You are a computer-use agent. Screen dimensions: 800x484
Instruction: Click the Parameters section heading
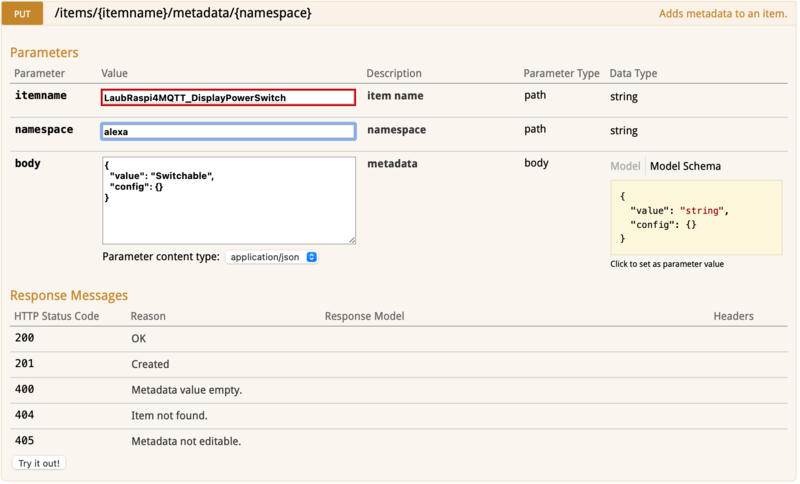[44, 52]
